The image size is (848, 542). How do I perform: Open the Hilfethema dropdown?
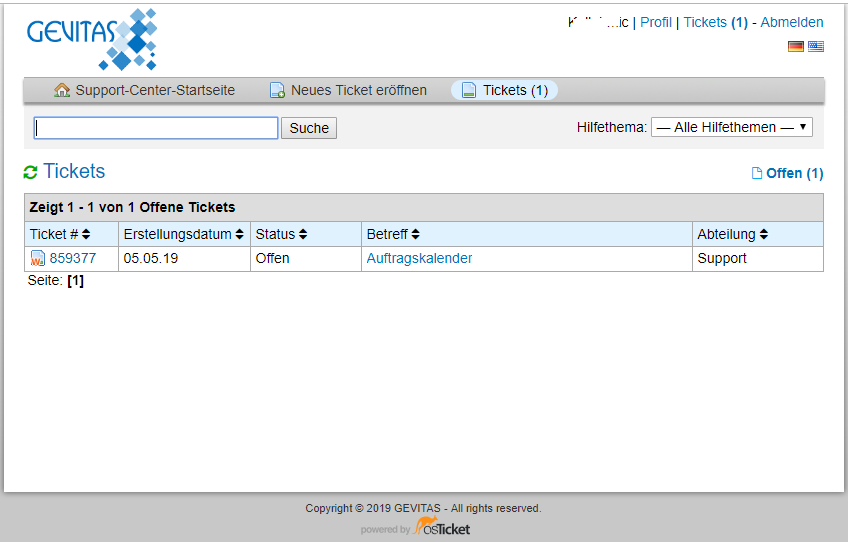coord(732,127)
